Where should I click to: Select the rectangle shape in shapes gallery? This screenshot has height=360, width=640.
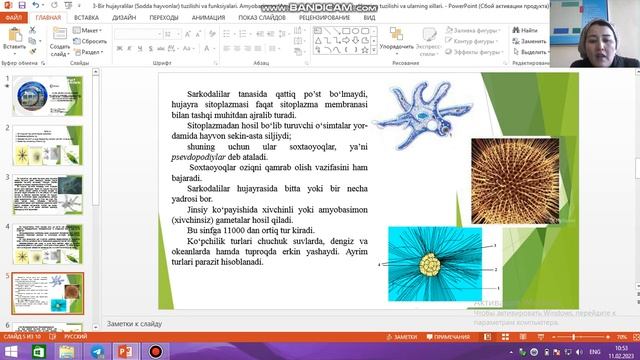(x=346, y=31)
